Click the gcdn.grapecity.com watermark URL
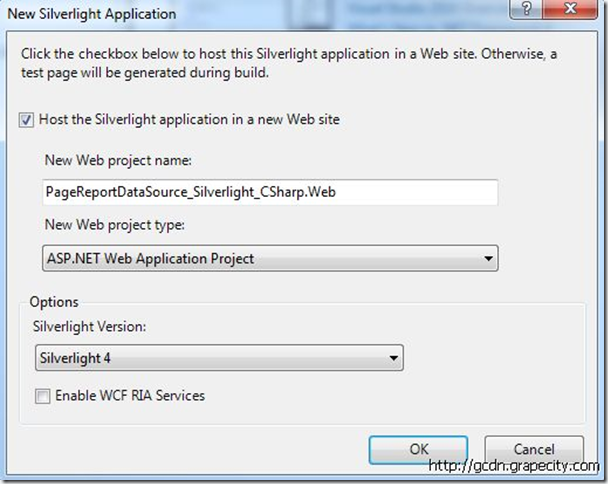The image size is (608, 484). (514, 466)
